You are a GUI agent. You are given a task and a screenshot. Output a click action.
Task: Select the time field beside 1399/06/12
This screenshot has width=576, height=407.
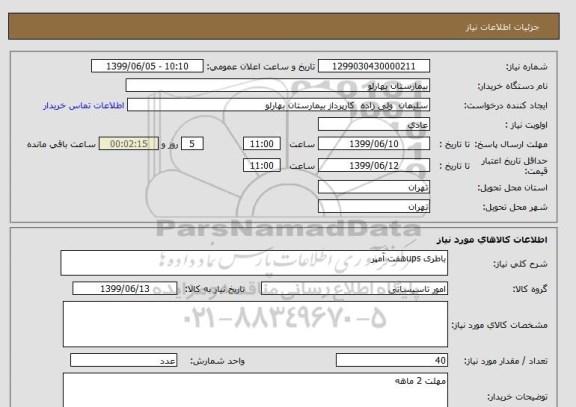click(x=262, y=165)
